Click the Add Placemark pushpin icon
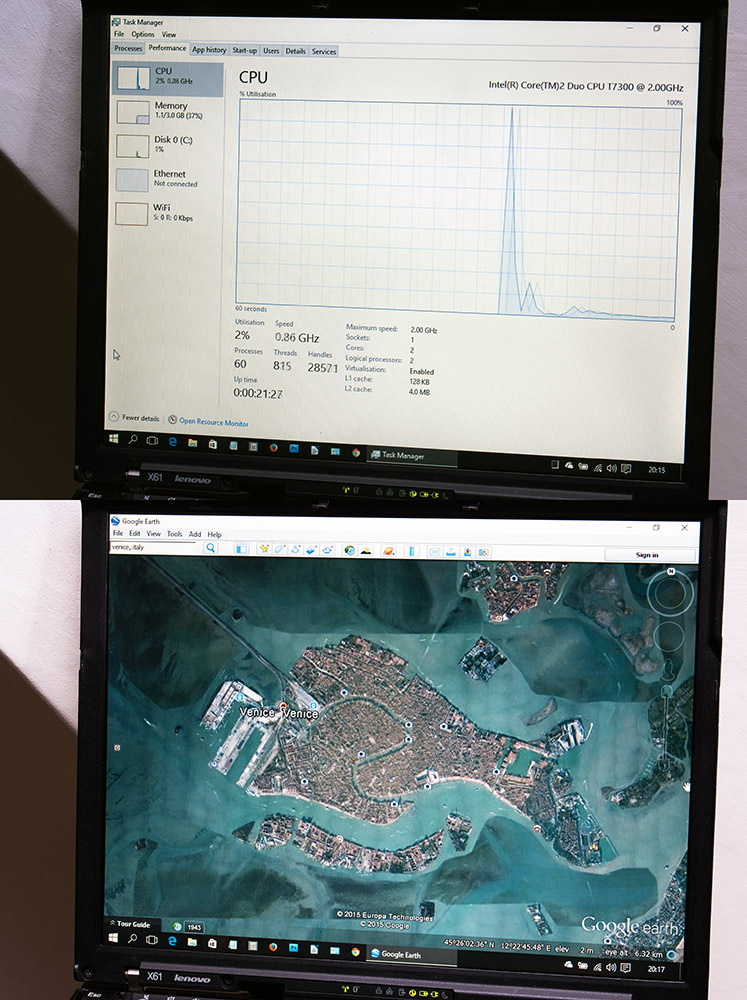 click(264, 548)
